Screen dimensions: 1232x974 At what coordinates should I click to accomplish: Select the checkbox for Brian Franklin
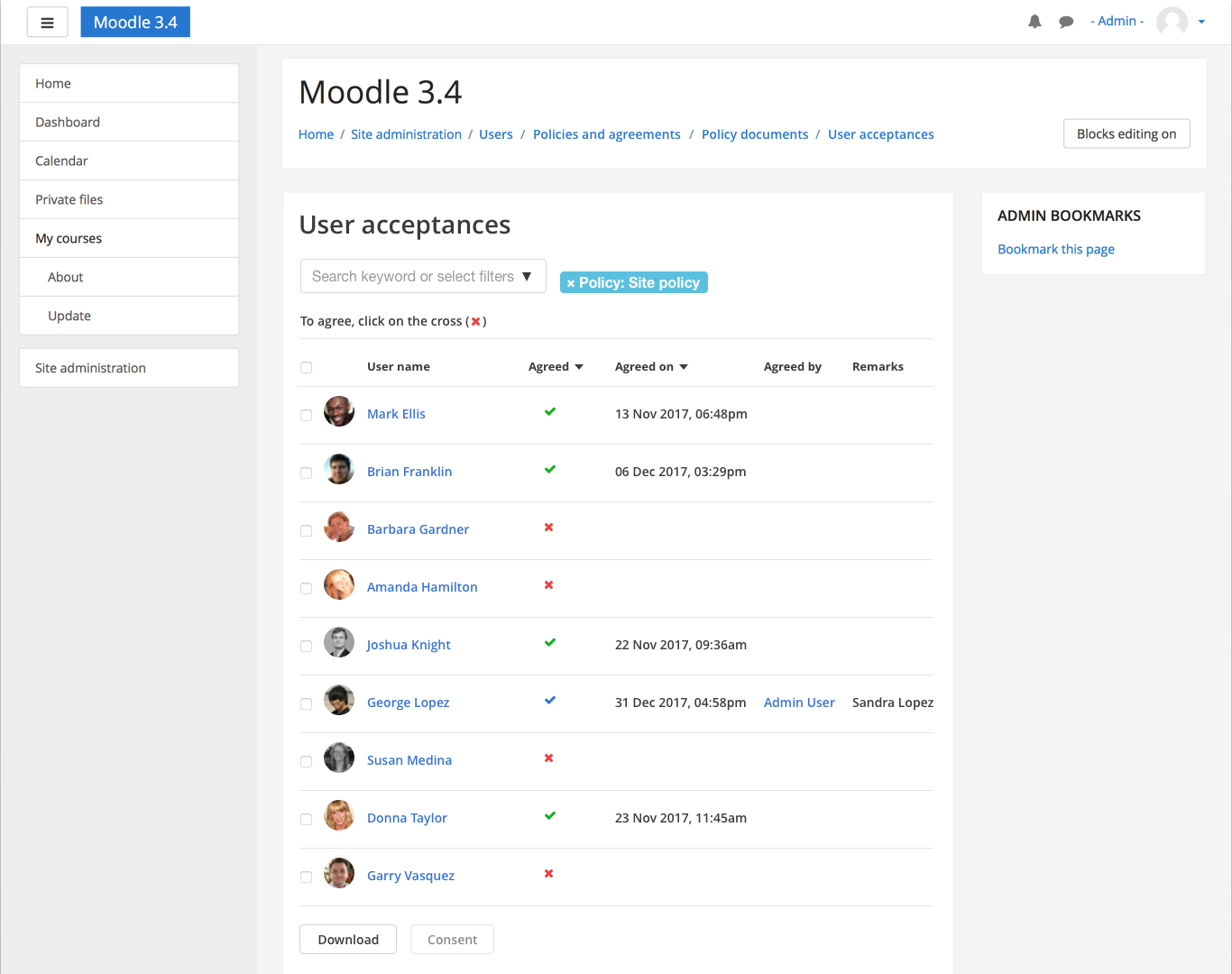point(307,473)
